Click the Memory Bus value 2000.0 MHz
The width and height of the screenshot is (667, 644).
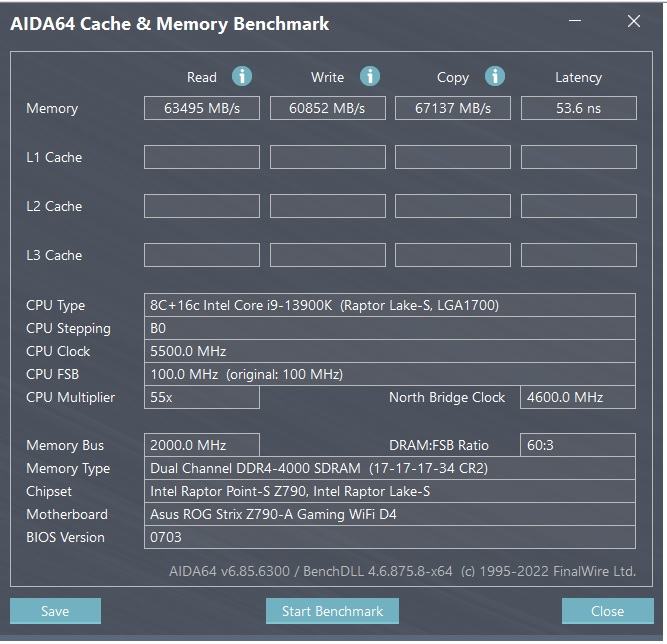click(202, 445)
